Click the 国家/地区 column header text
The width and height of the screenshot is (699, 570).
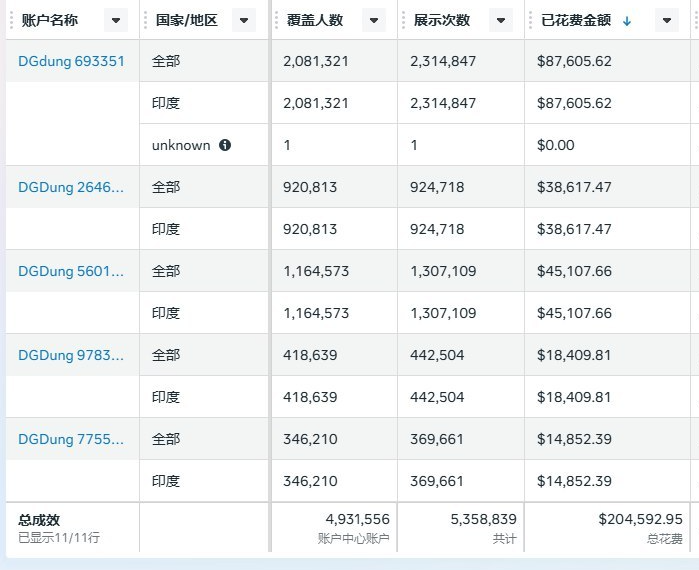(181, 20)
